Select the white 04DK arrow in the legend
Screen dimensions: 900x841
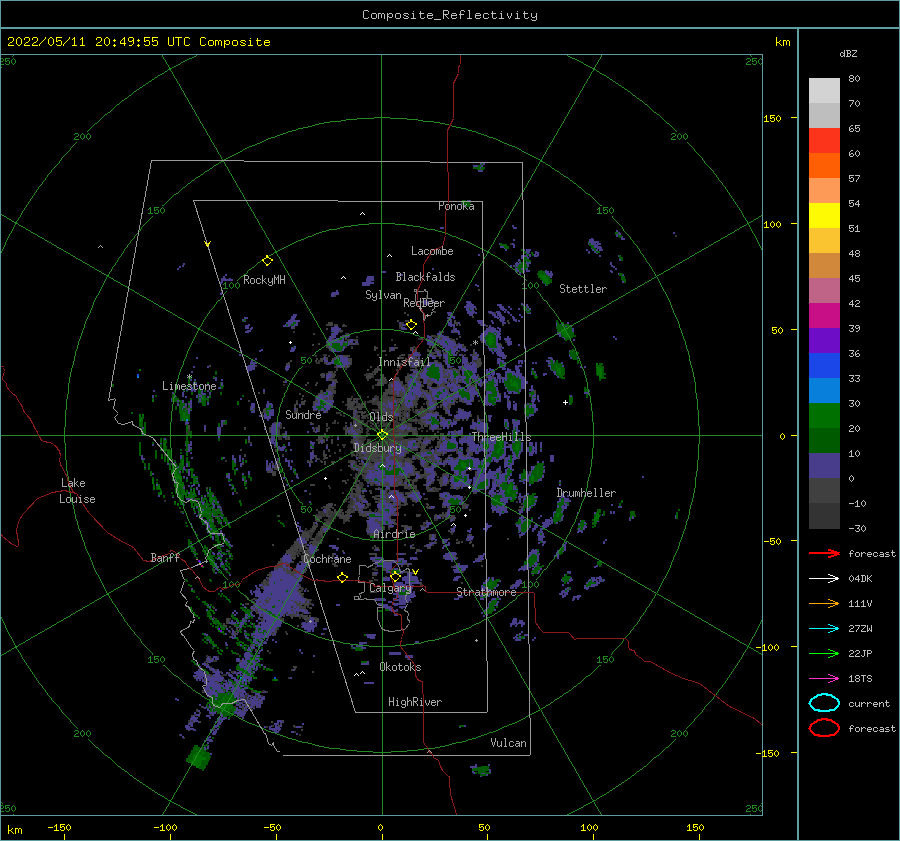coord(824,578)
